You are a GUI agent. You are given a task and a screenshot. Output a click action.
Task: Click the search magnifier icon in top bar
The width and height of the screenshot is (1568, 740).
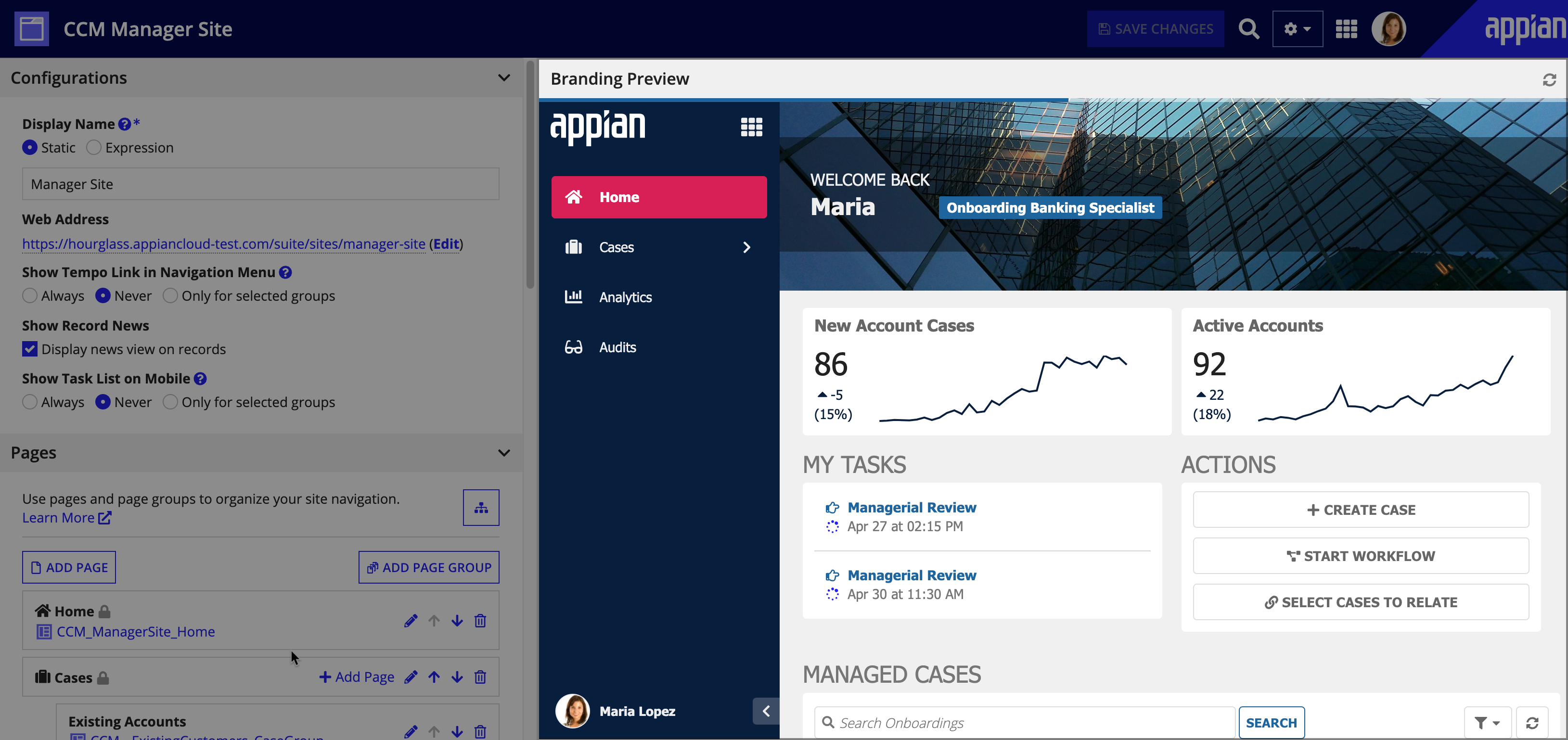click(1248, 28)
